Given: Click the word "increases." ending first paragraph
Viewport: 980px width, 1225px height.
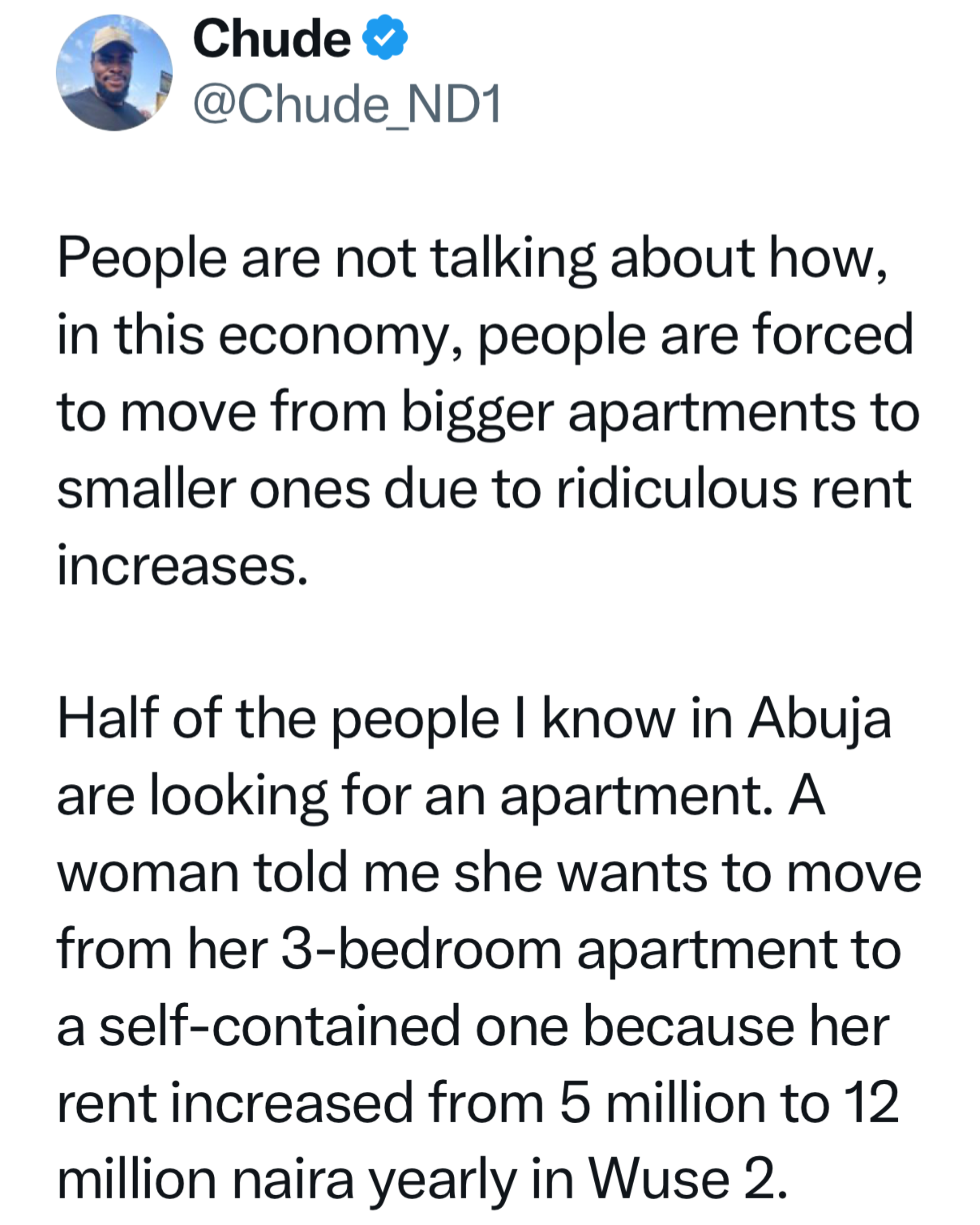Looking at the screenshot, I should (x=182, y=567).
